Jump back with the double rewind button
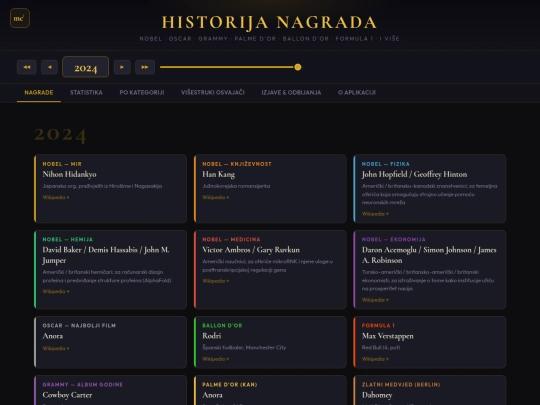The image size is (540, 405). [x=27, y=67]
